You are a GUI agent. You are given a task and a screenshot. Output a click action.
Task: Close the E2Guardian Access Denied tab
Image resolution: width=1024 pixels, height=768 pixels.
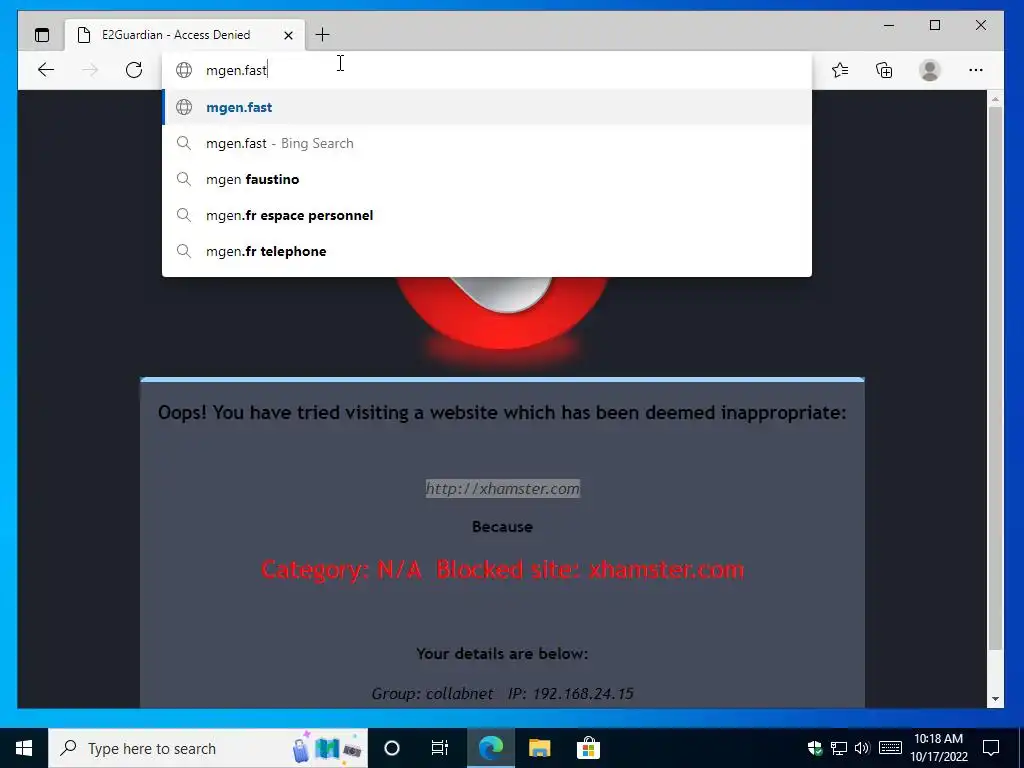click(288, 35)
